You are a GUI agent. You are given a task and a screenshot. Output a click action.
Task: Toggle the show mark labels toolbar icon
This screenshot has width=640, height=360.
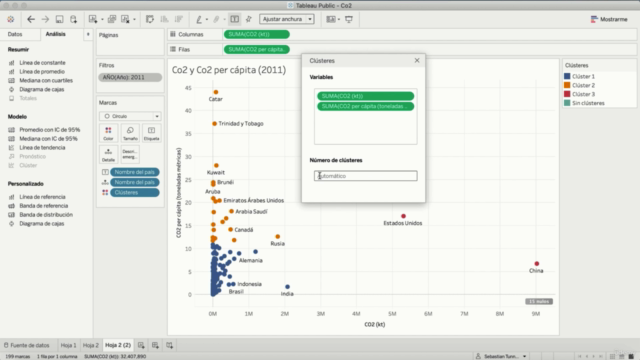(x=235, y=19)
